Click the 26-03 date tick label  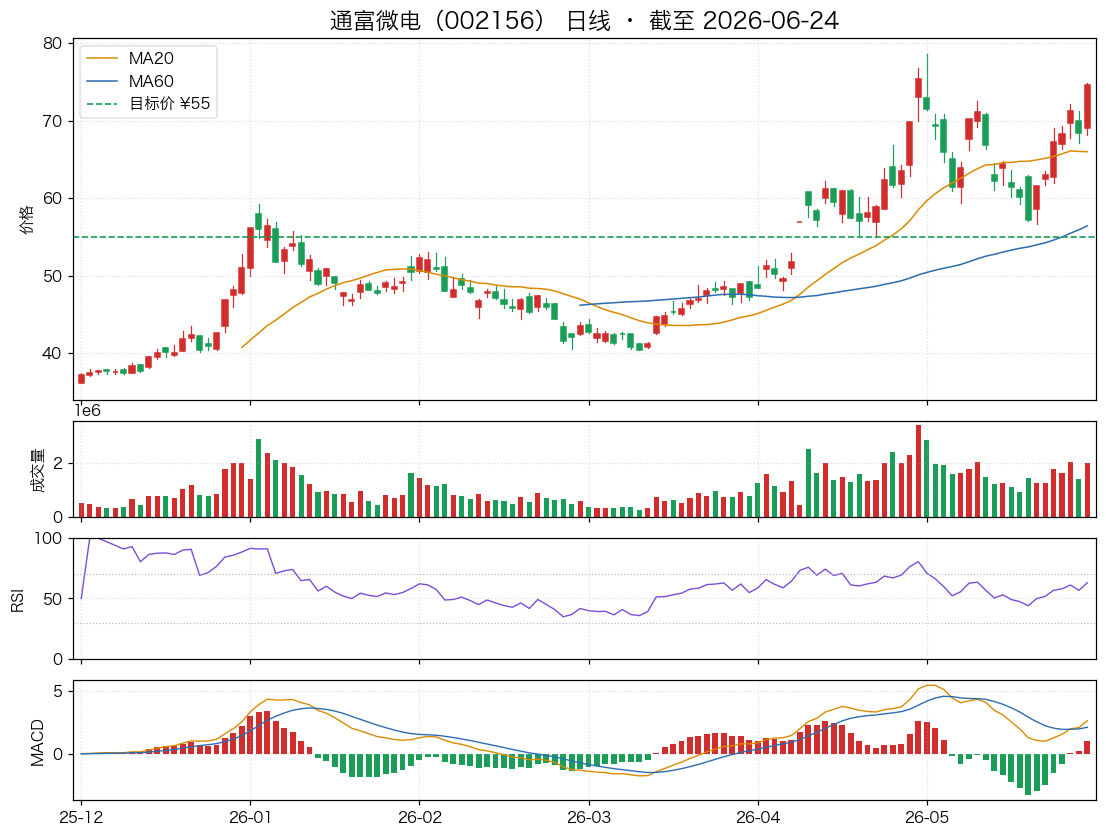pyautogui.click(x=589, y=818)
